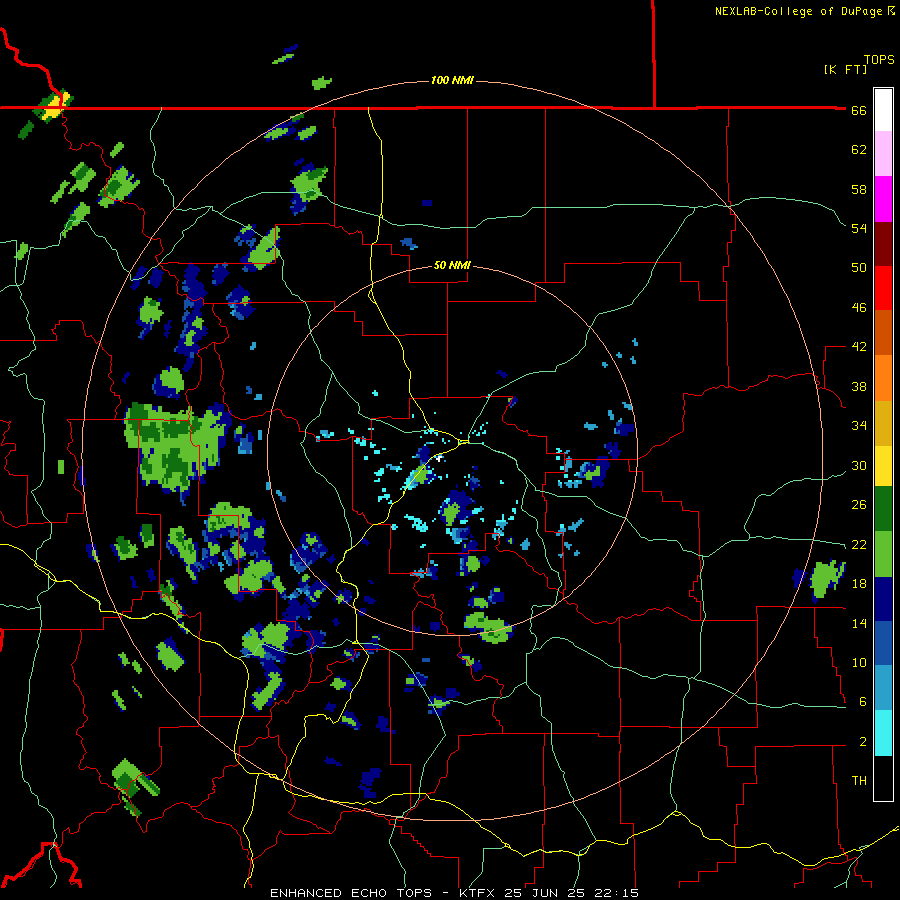Click the TOPS legend title
Screen dimensions: 900x900
879,60
